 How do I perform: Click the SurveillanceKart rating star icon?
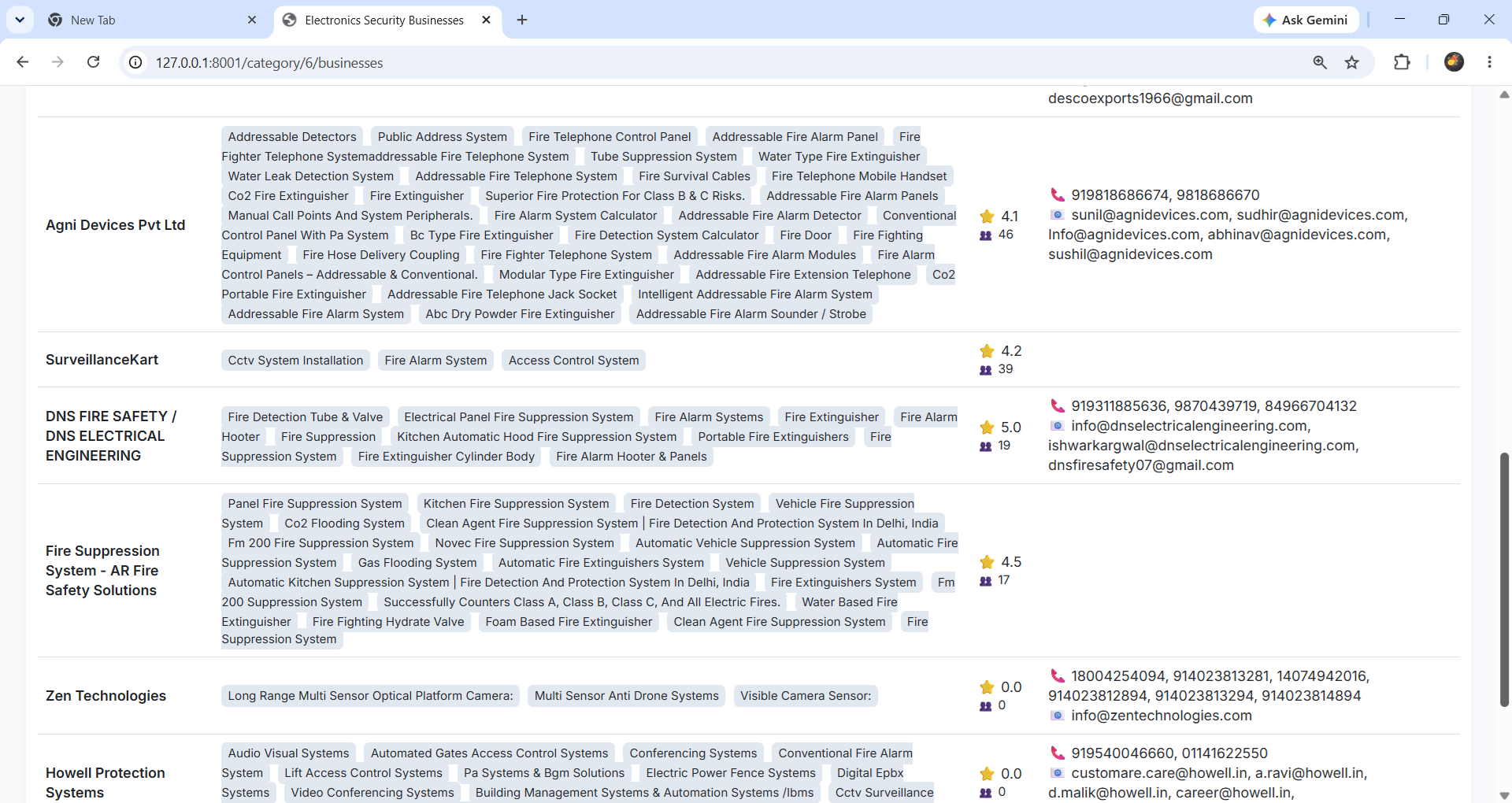(987, 350)
